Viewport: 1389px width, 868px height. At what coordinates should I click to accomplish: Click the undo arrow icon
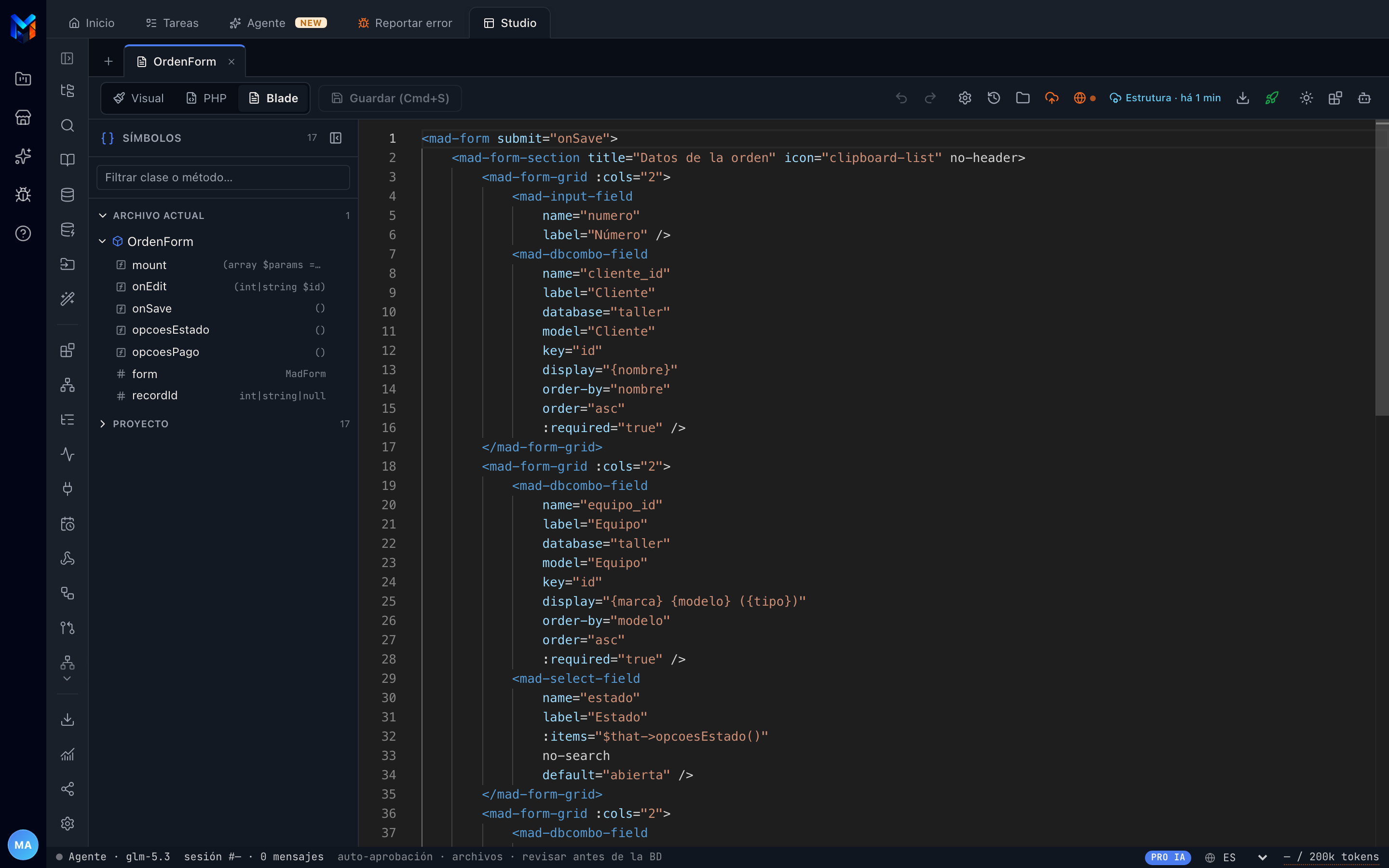click(x=901, y=98)
